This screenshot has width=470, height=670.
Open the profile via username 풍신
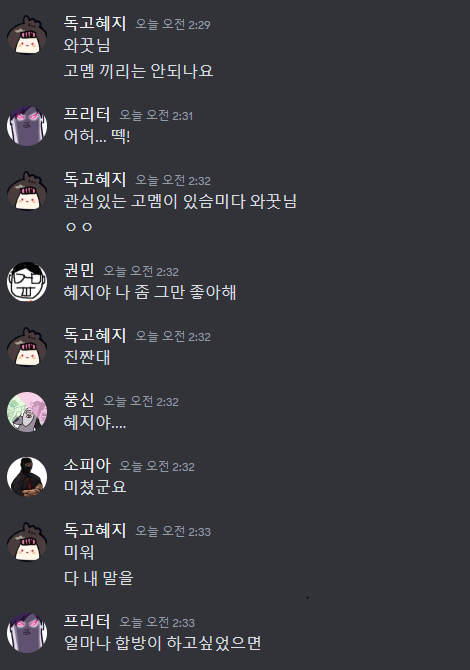tap(79, 400)
